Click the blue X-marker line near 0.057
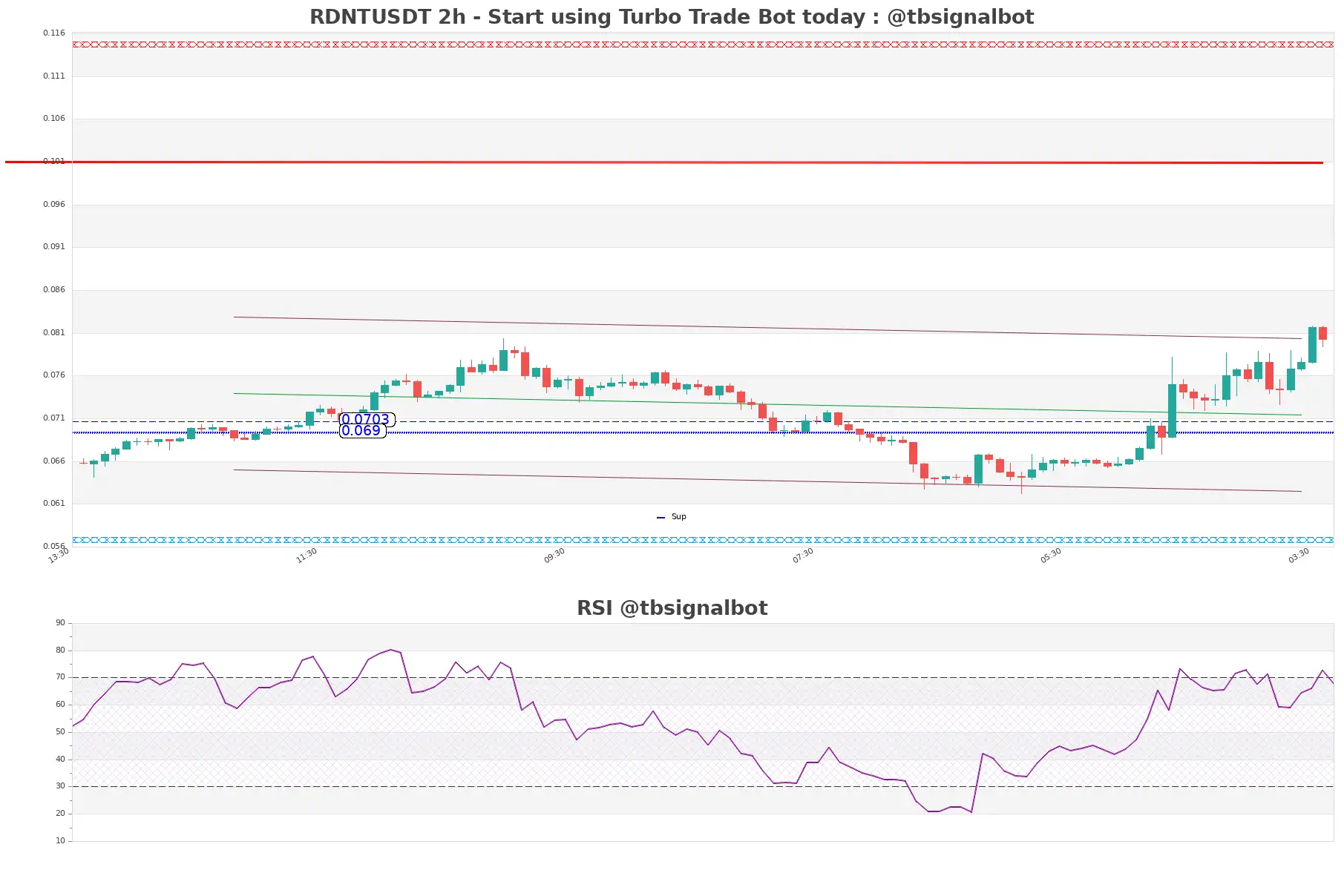Image resolution: width=1344 pixels, height=896 pixels. click(x=703, y=540)
